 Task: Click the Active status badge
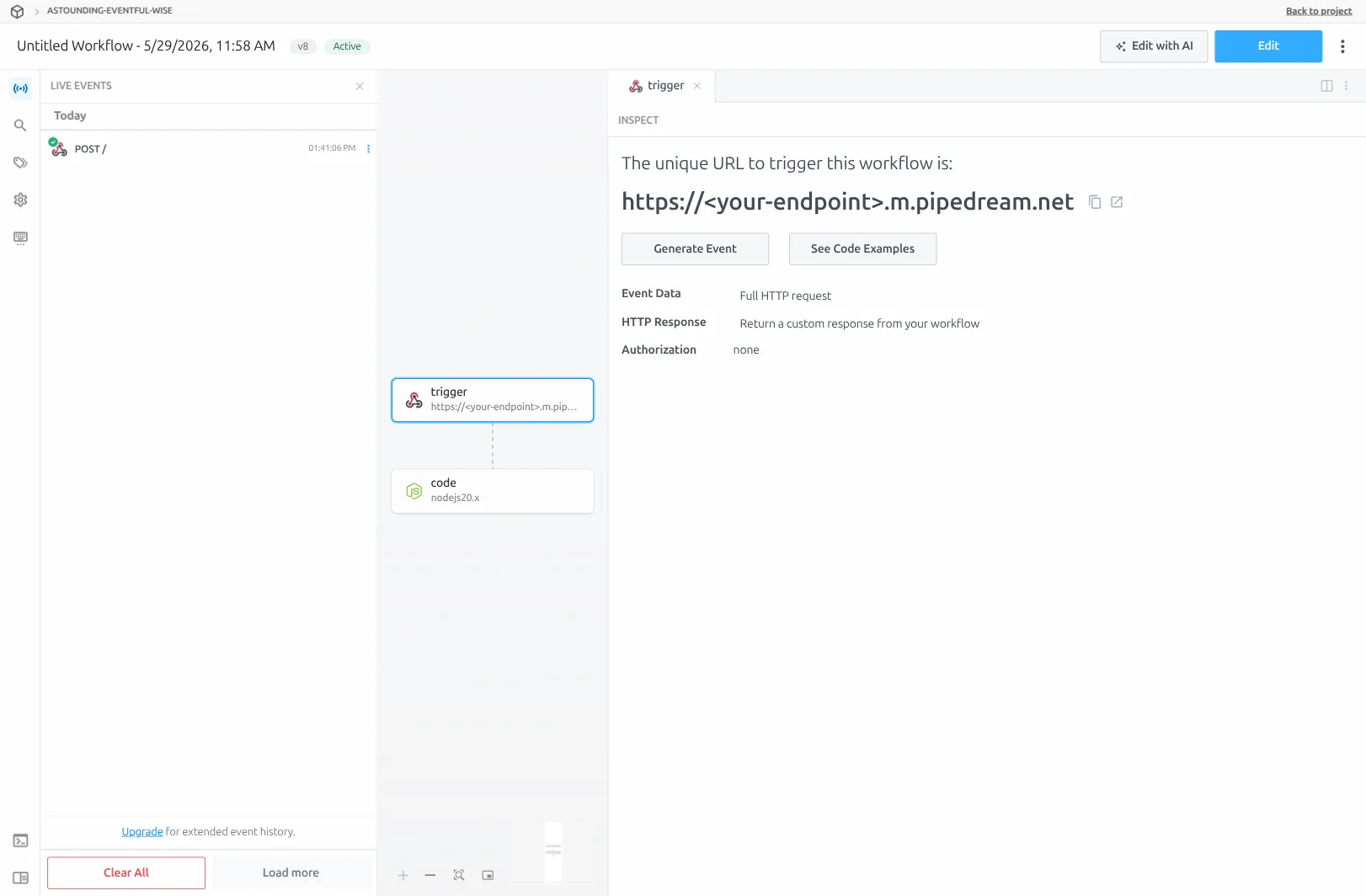[347, 46]
